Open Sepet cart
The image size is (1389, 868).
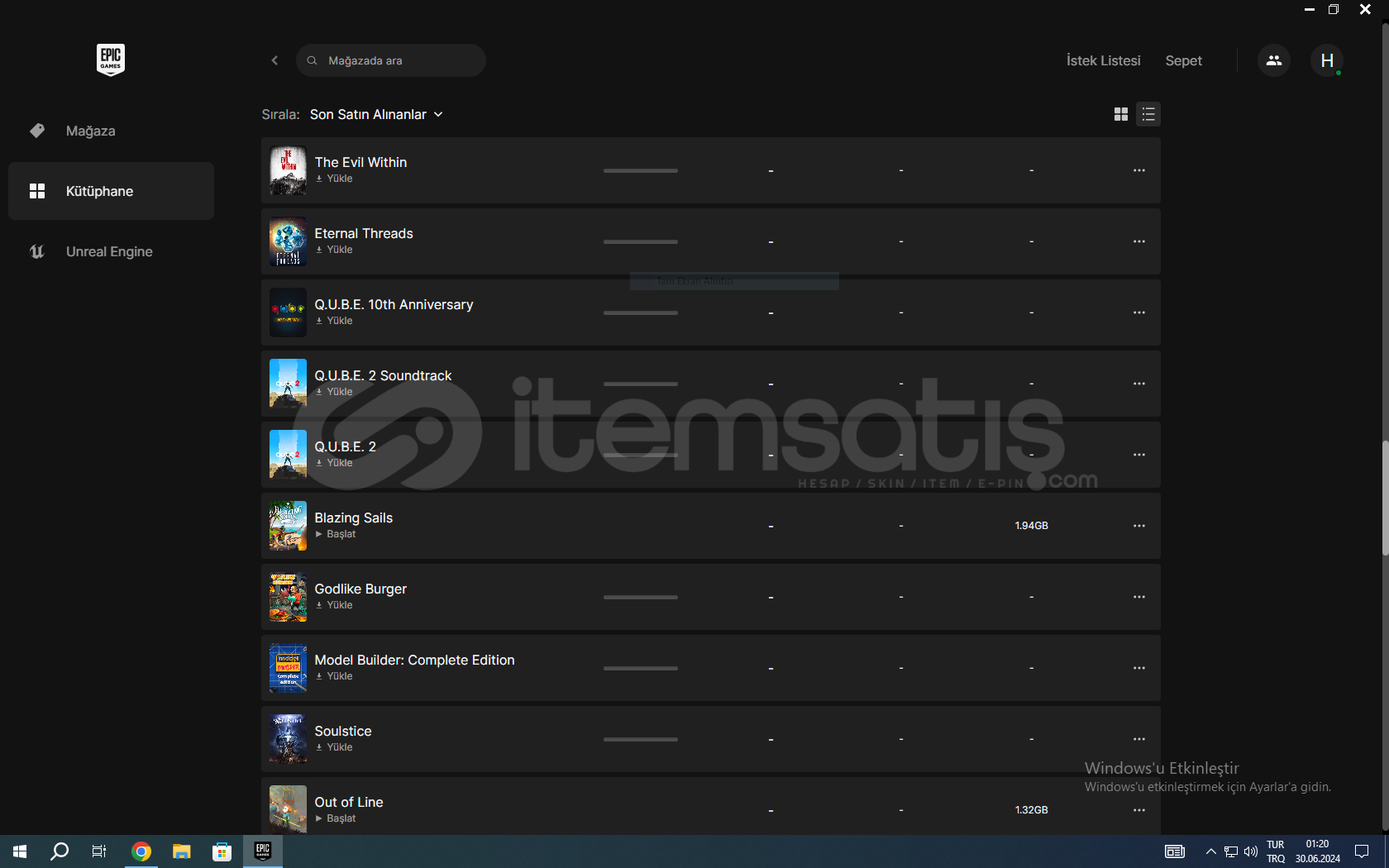click(1183, 60)
